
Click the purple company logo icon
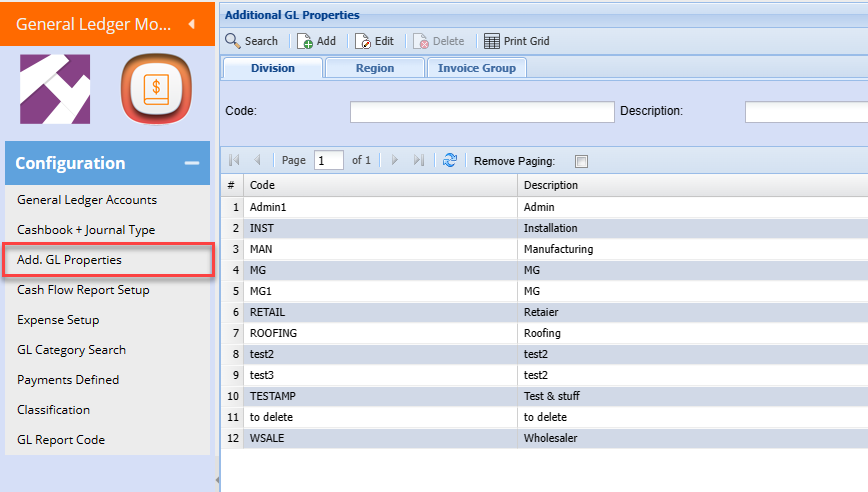pyautogui.click(x=55, y=90)
